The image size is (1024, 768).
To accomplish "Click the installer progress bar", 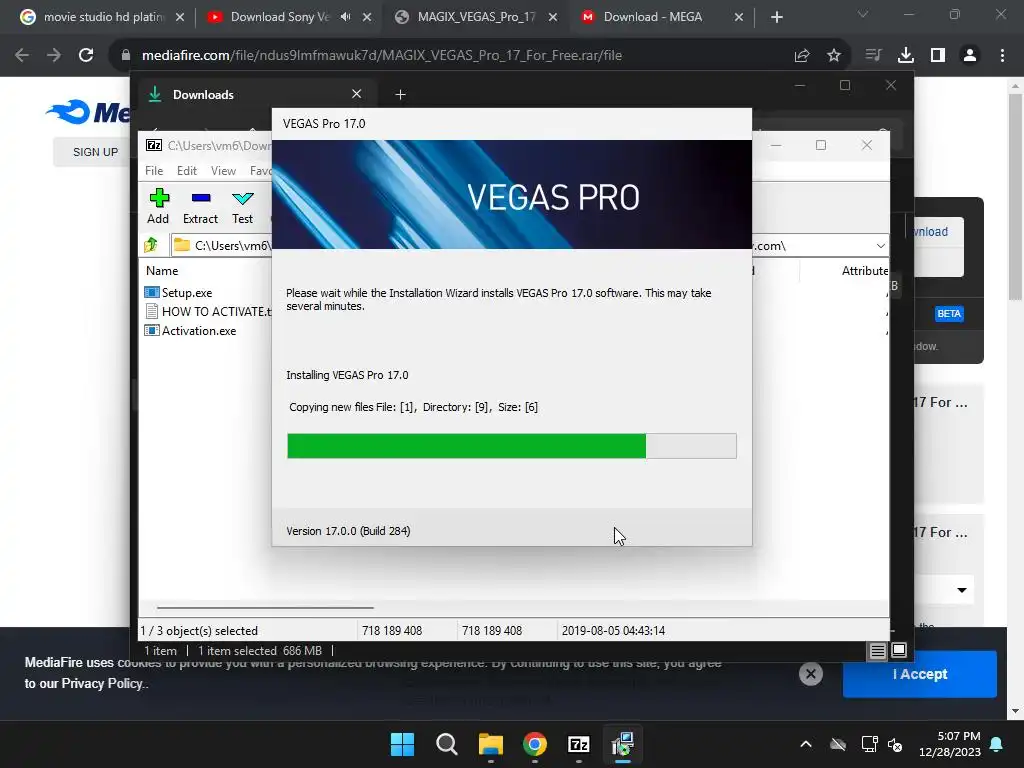I will [511, 446].
